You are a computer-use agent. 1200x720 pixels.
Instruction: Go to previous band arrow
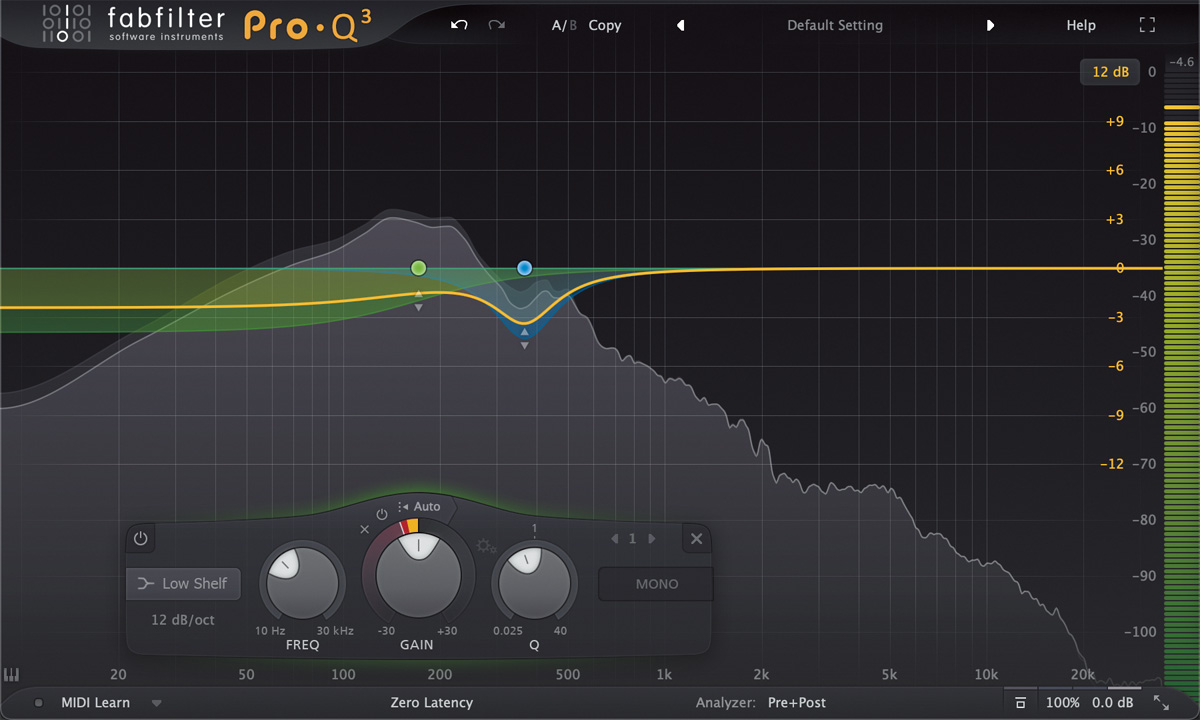click(x=614, y=539)
